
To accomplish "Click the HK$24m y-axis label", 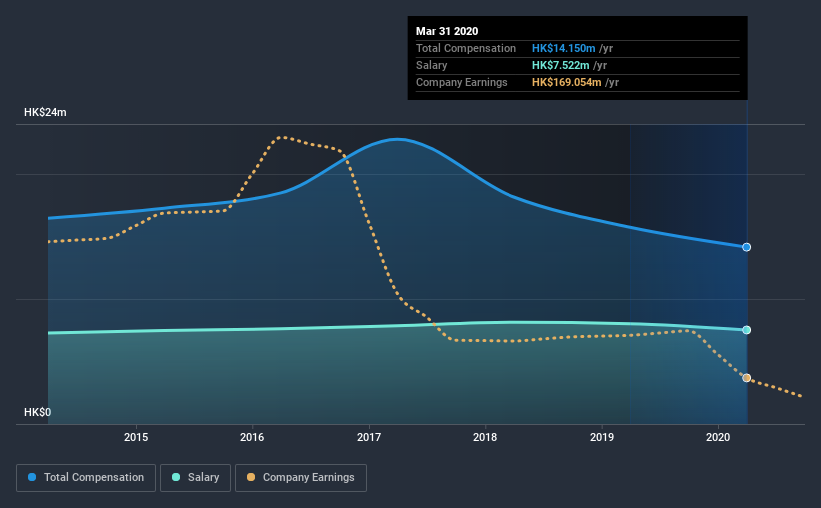I will [x=45, y=113].
